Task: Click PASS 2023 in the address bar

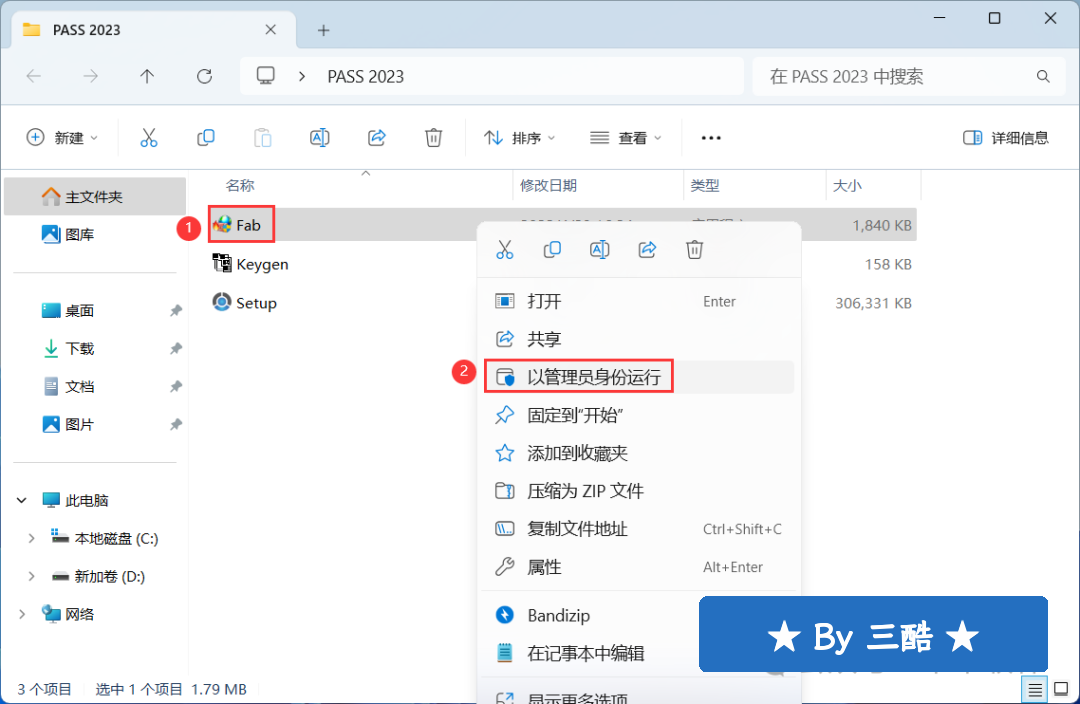Action: (366, 76)
